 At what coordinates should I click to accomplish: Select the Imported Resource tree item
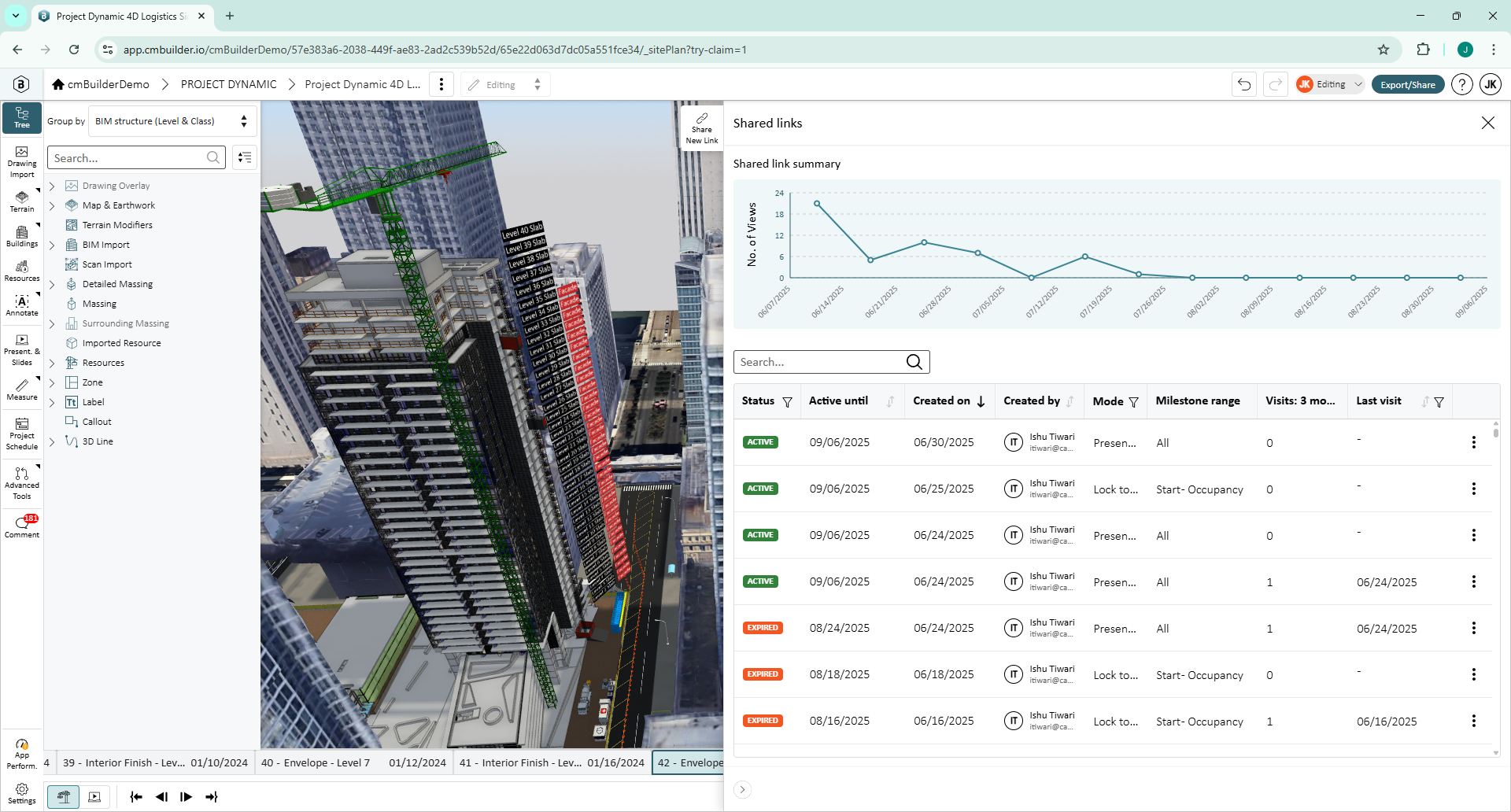(x=121, y=343)
